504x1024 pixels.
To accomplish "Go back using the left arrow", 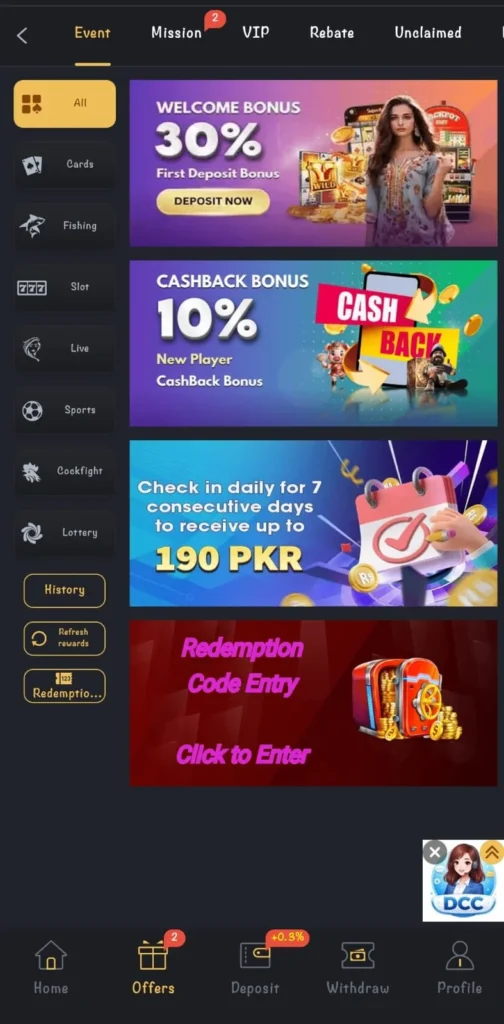I will tap(22, 35).
